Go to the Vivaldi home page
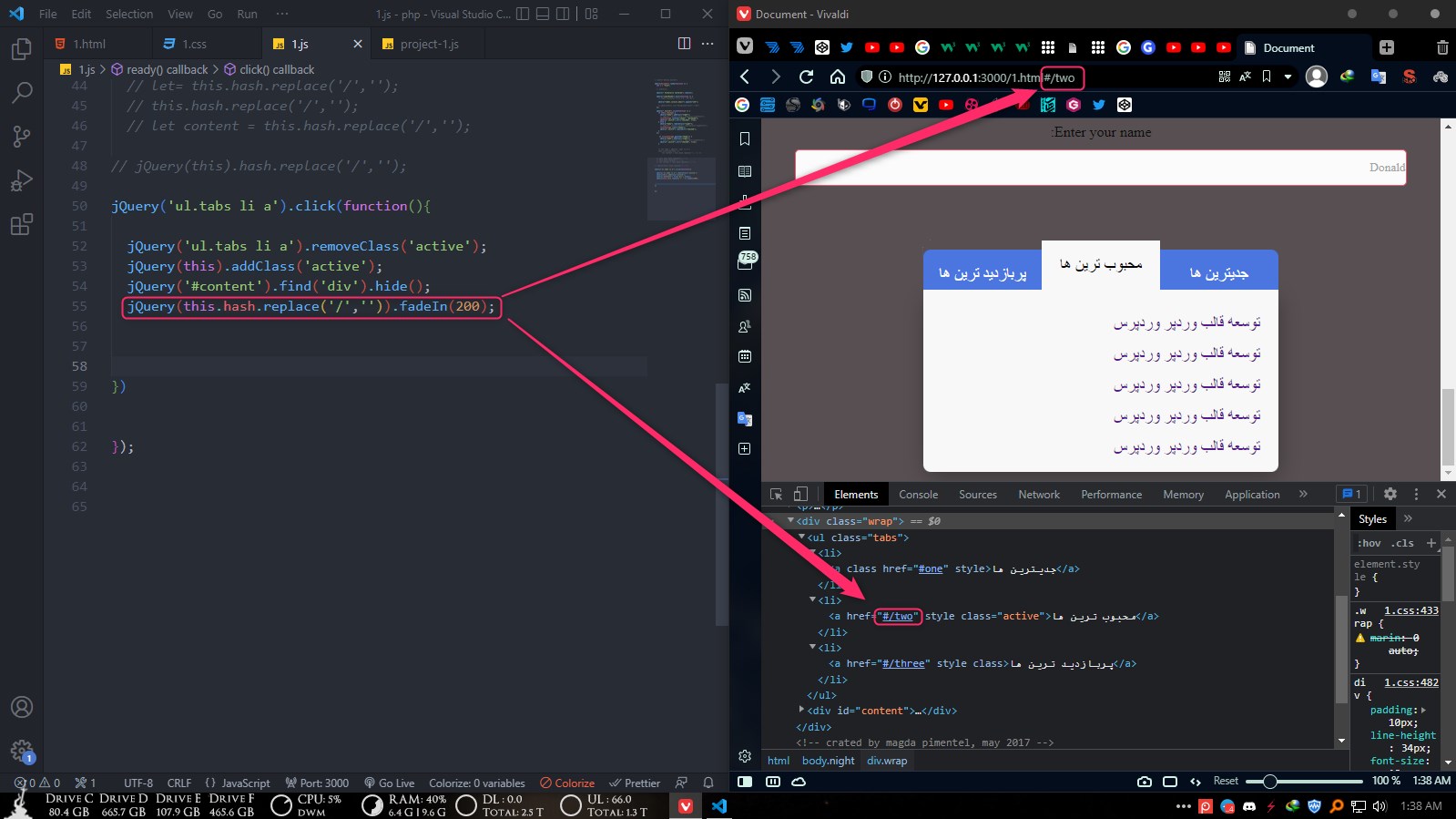This screenshot has width=1456, height=819. tap(837, 77)
